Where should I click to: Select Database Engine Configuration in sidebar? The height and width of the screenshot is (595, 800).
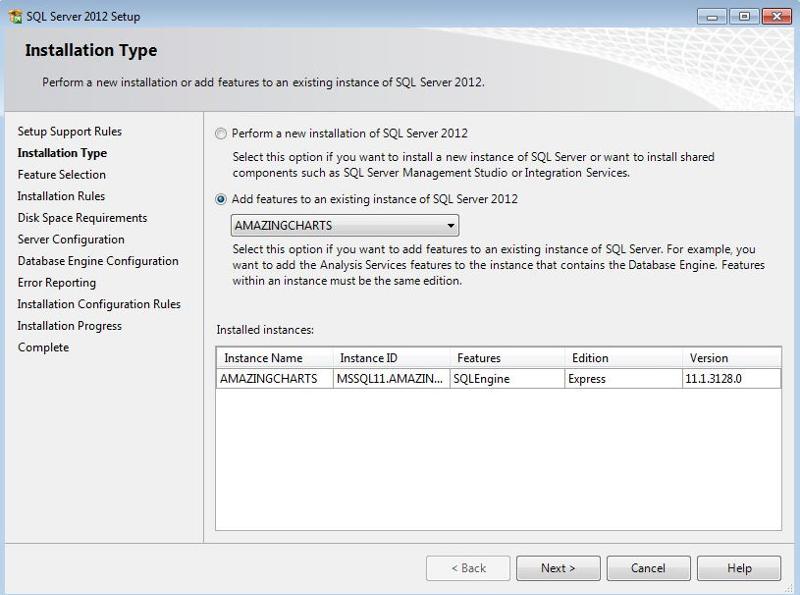click(98, 261)
